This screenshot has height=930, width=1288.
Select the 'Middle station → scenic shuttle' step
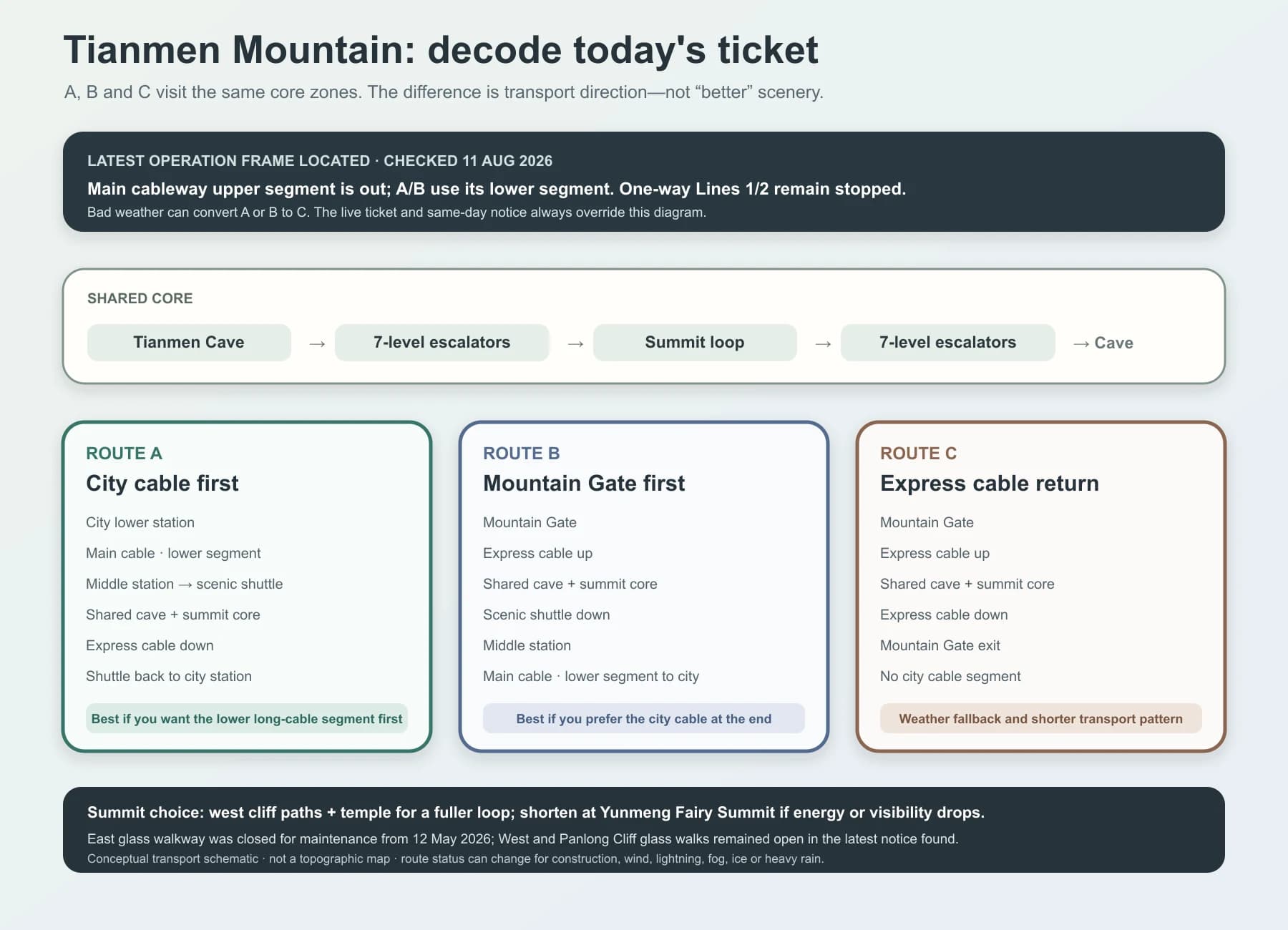click(185, 584)
